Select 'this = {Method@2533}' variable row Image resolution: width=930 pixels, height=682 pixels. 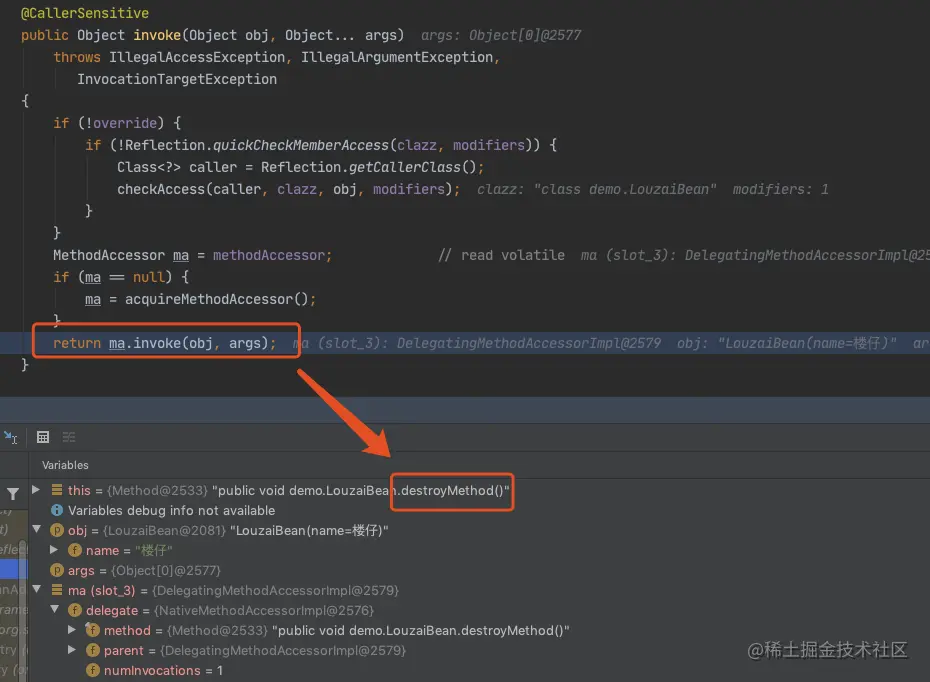(479, 490)
